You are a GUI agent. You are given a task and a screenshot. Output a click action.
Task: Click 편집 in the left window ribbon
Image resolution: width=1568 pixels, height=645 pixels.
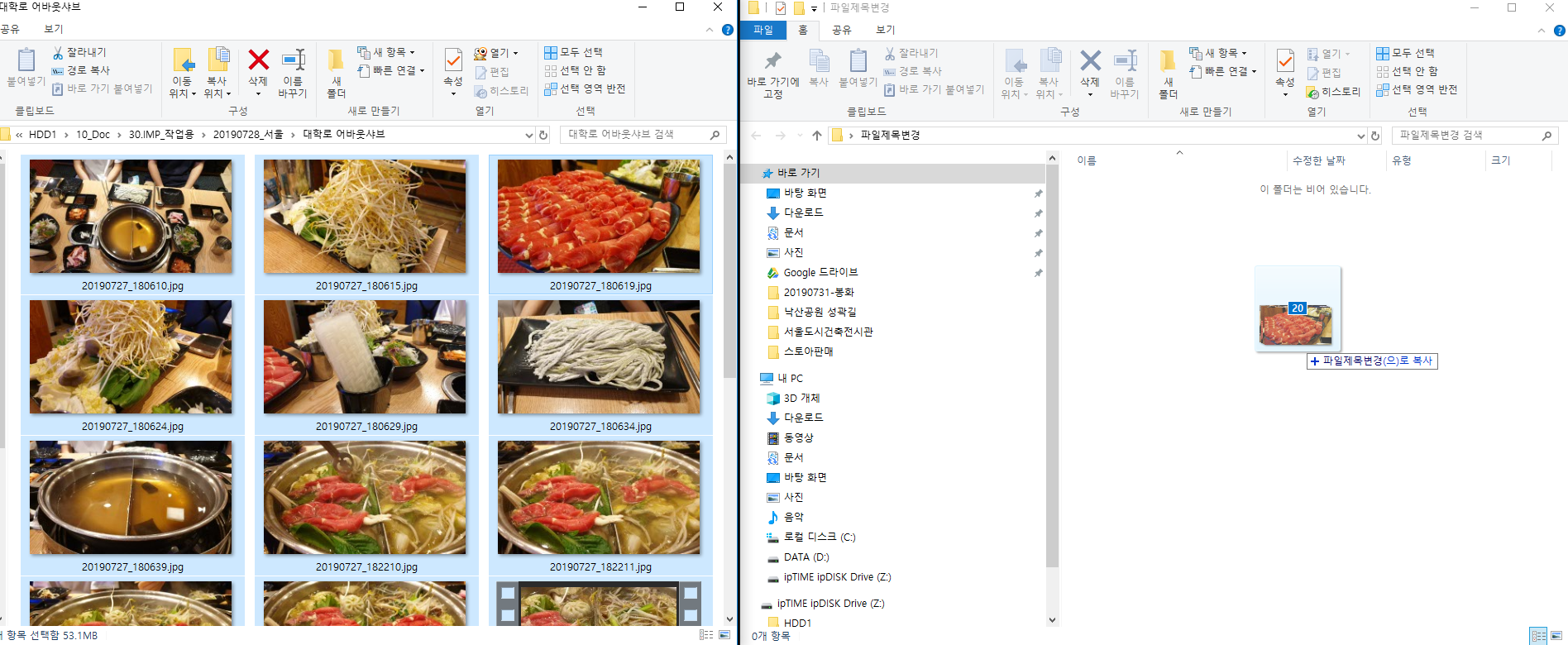pyautogui.click(x=492, y=72)
